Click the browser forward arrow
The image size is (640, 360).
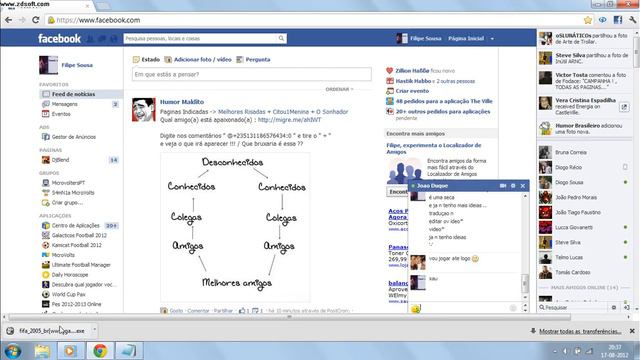pyautogui.click(x=22, y=20)
